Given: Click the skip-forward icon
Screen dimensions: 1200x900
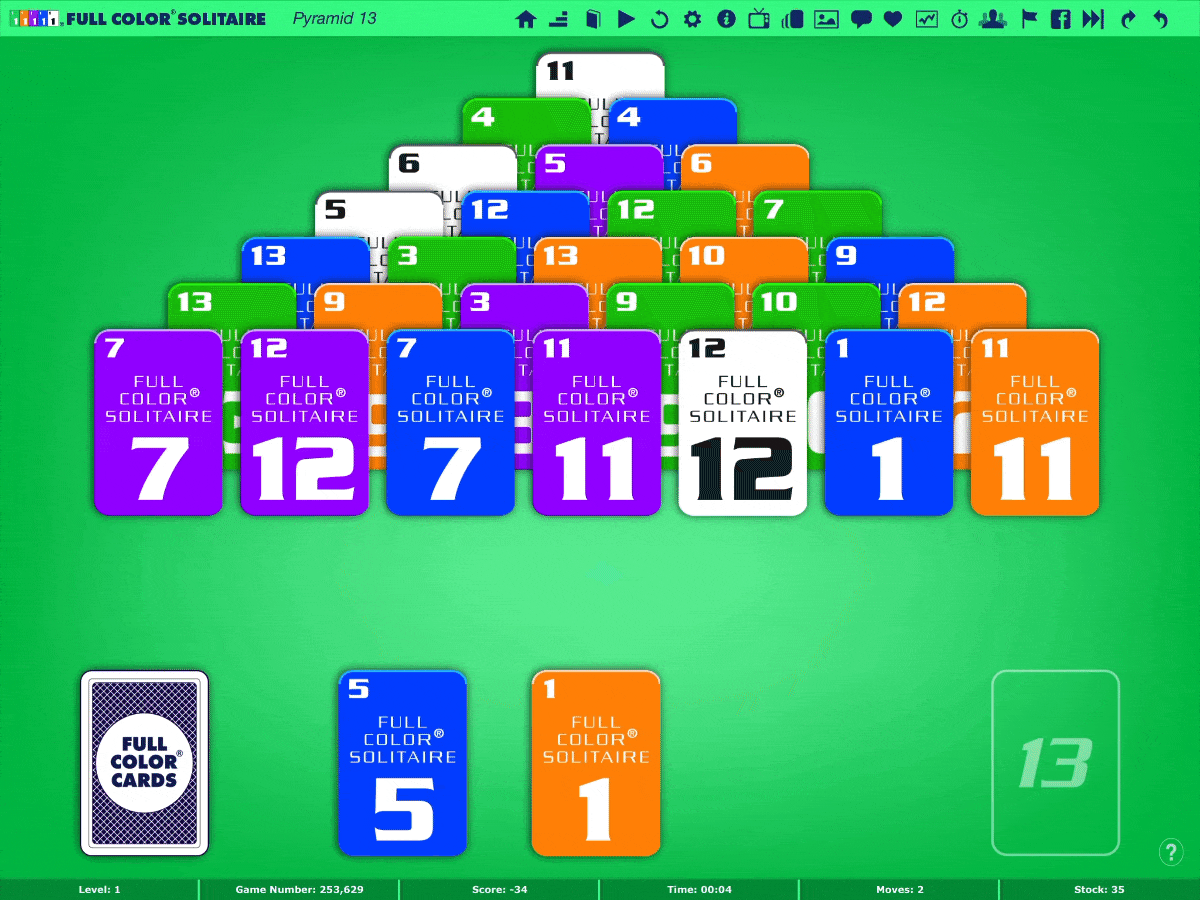Looking at the screenshot, I should [x=1094, y=18].
